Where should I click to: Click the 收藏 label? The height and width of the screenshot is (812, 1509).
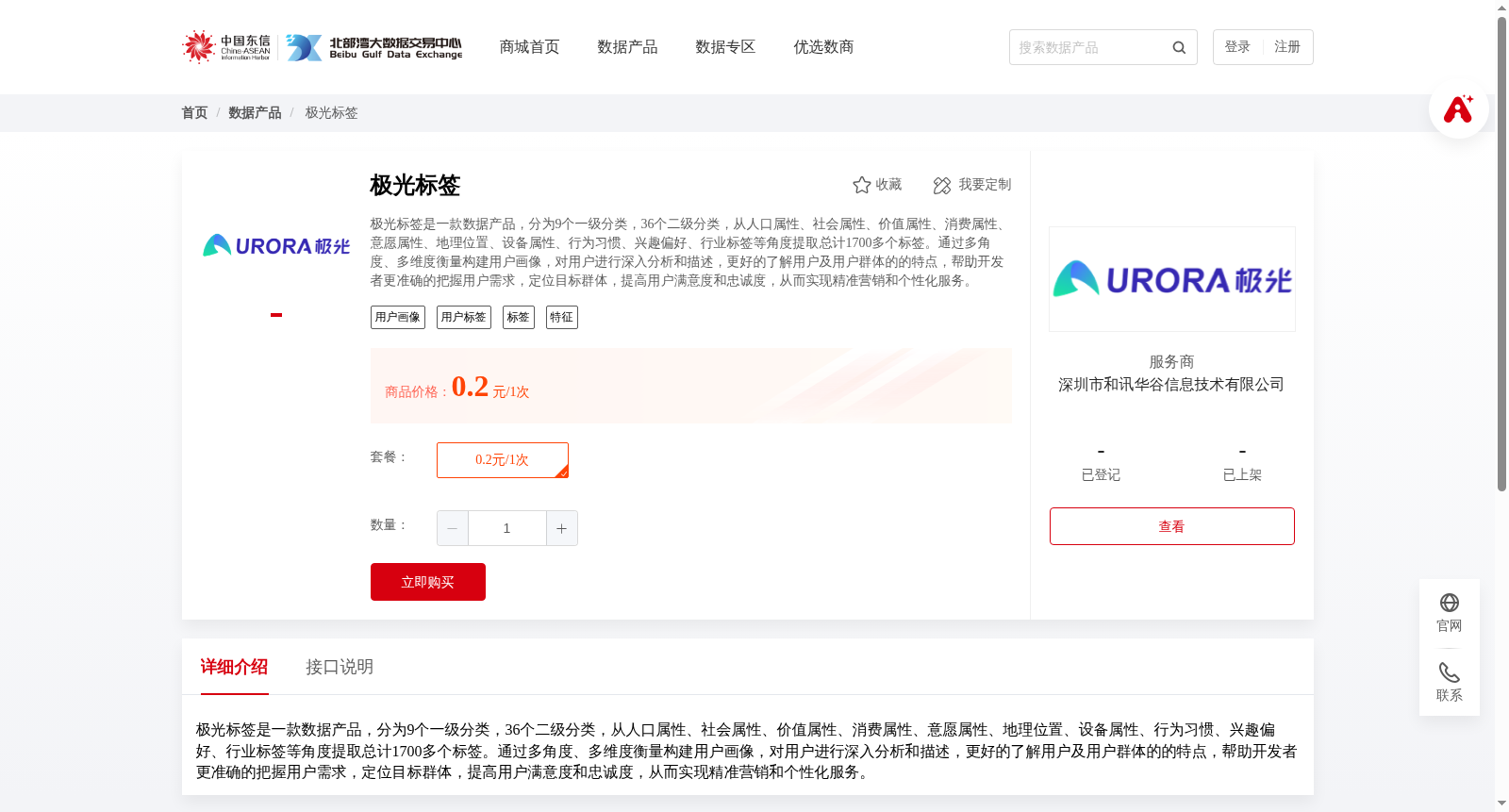click(x=888, y=185)
